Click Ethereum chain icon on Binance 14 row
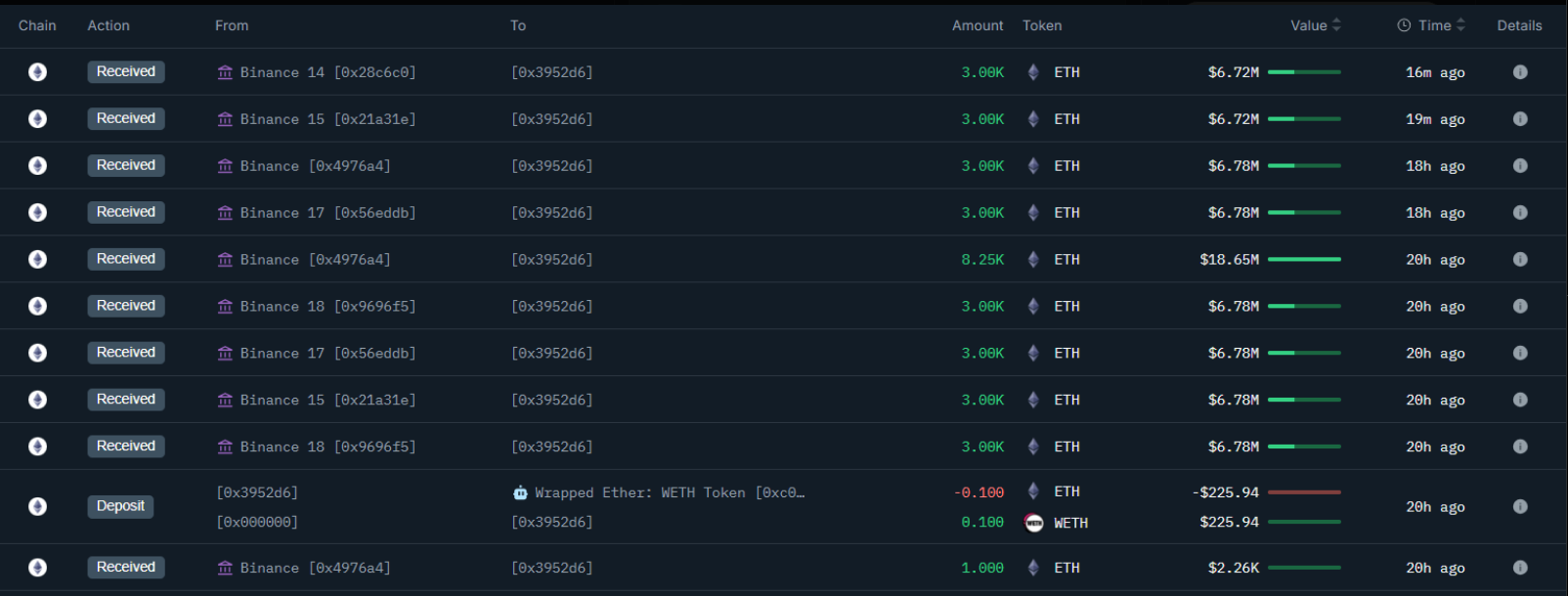This screenshot has width=1568, height=596. pyautogui.click(x=37, y=72)
